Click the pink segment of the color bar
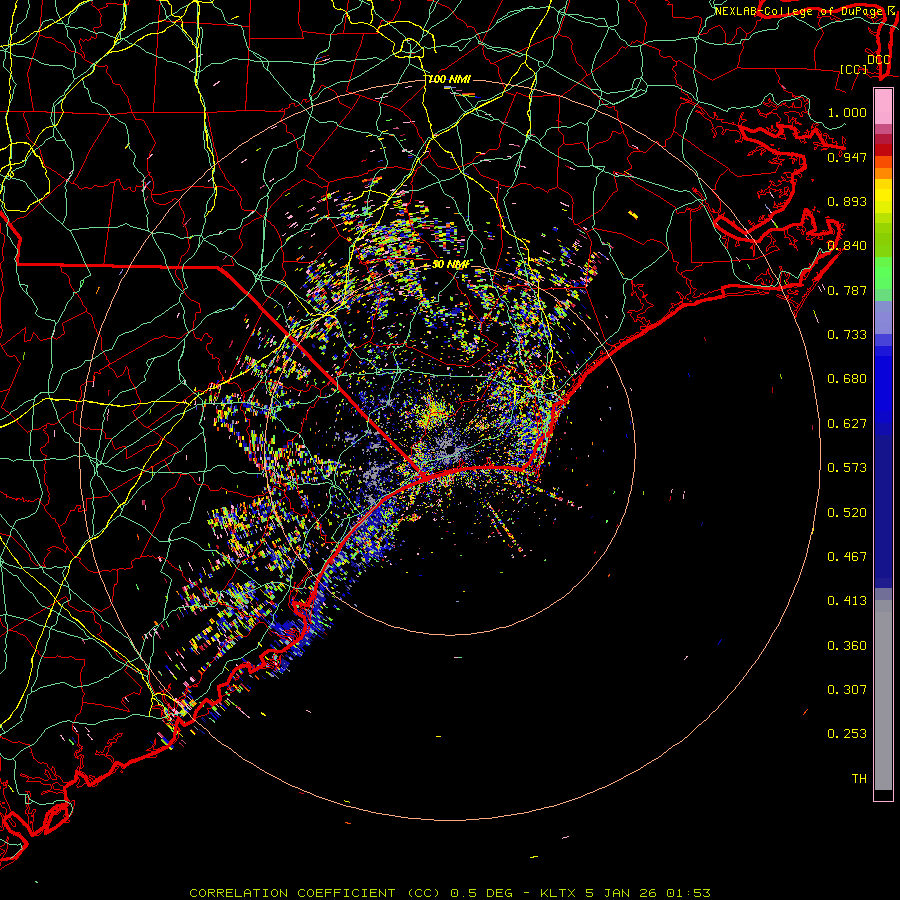 883,106
